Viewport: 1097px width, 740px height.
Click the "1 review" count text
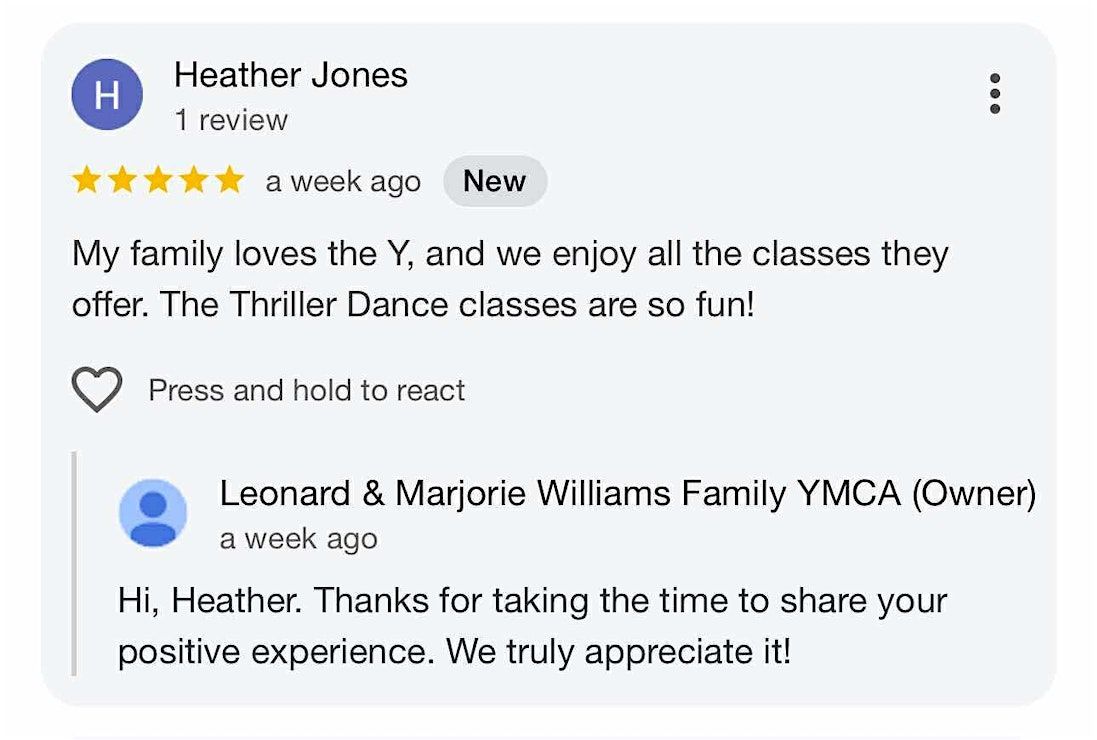[x=230, y=120]
